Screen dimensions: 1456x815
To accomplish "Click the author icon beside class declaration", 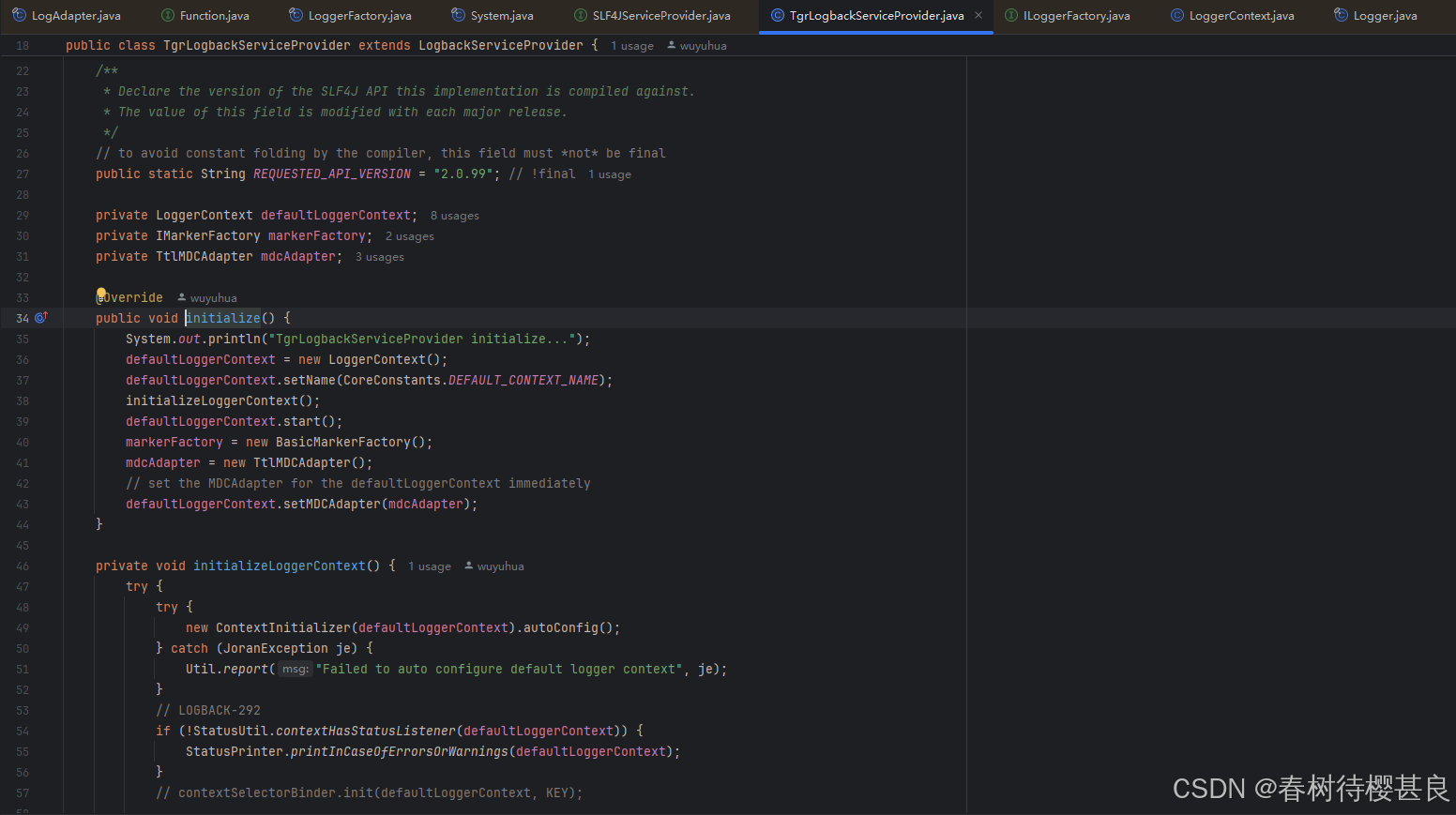I will 672,45.
